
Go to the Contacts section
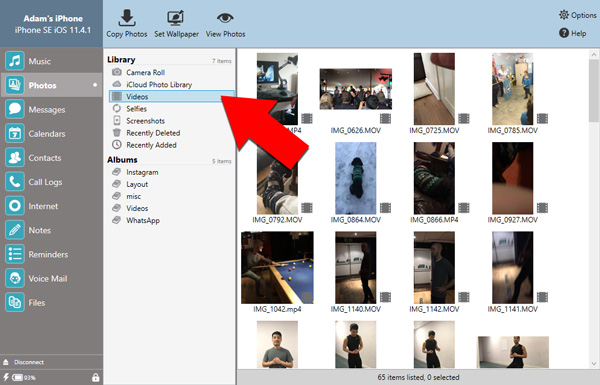[51, 158]
